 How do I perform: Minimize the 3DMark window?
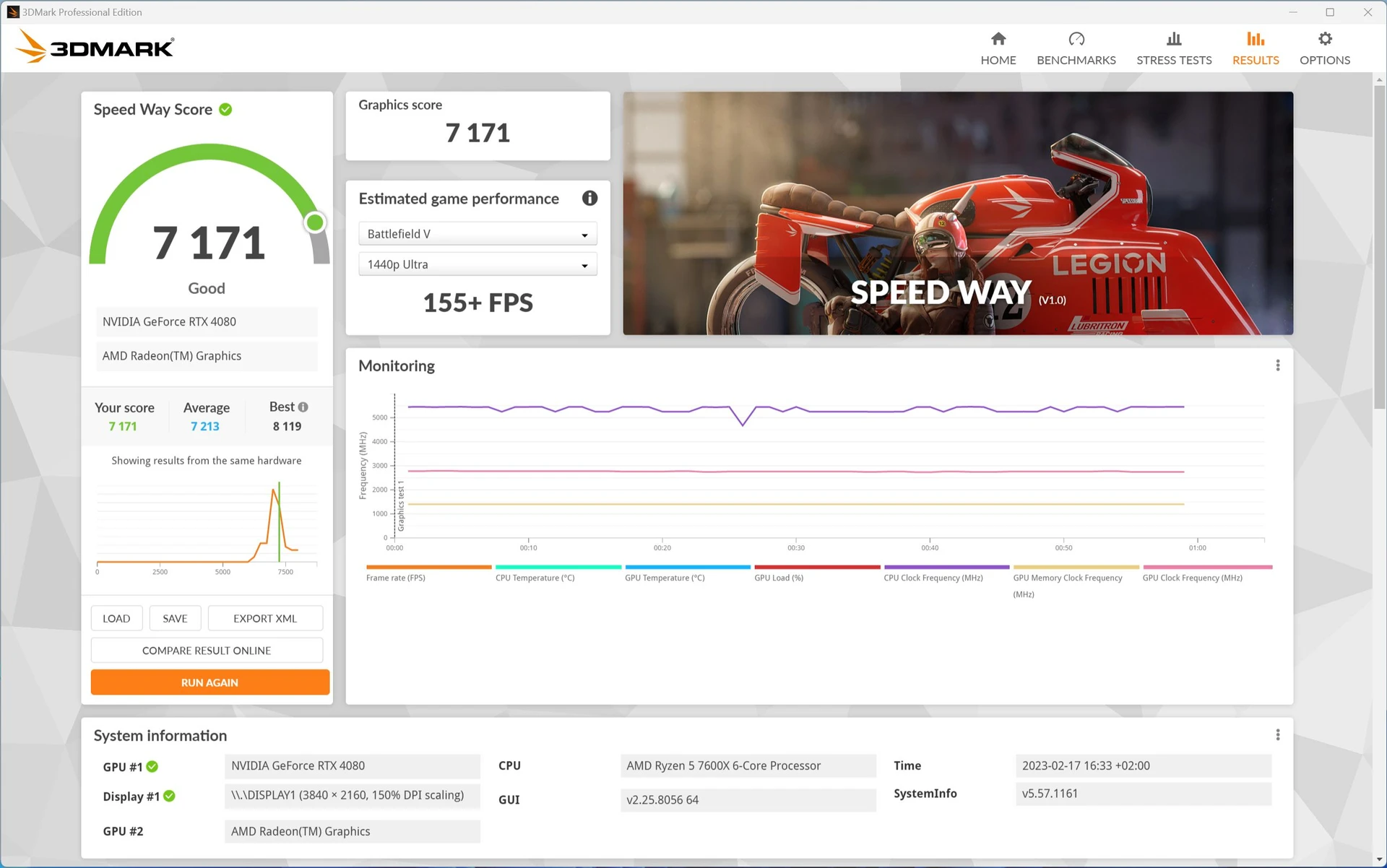(x=1293, y=12)
